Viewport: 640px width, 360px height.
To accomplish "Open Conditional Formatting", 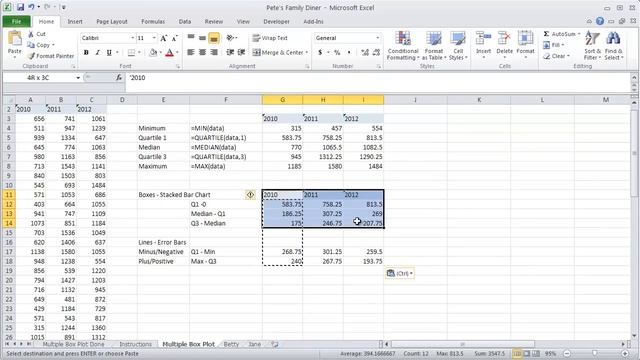I will click(403, 46).
